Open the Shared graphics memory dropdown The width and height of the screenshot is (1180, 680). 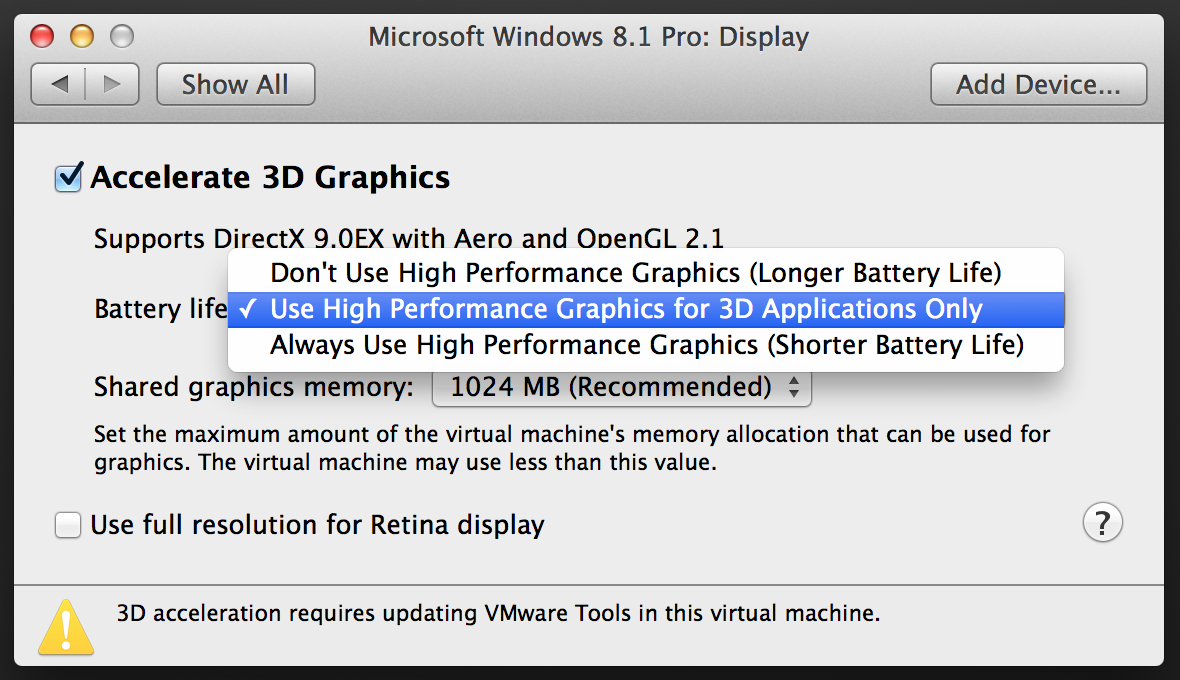(x=621, y=388)
